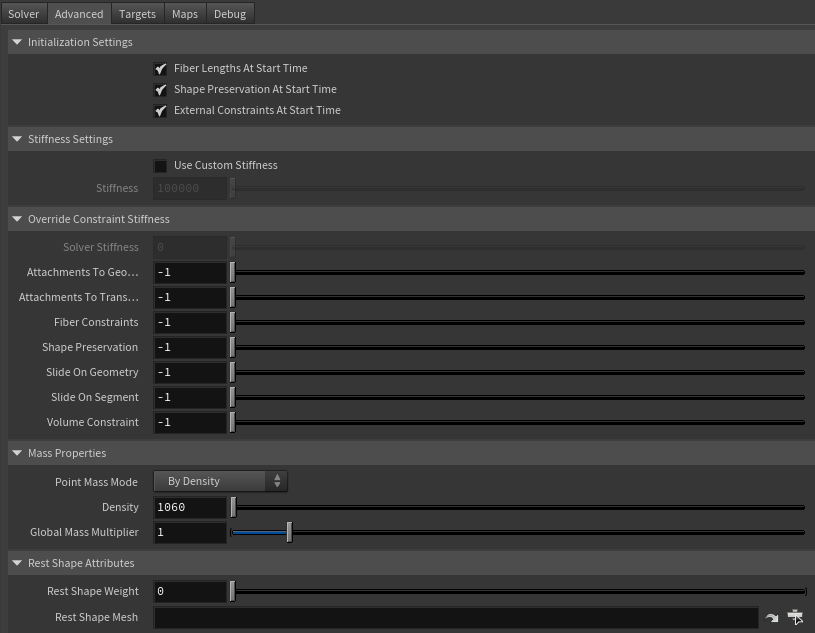
Task: Collapse the Rest Shape Attributes section
Action: 17,563
